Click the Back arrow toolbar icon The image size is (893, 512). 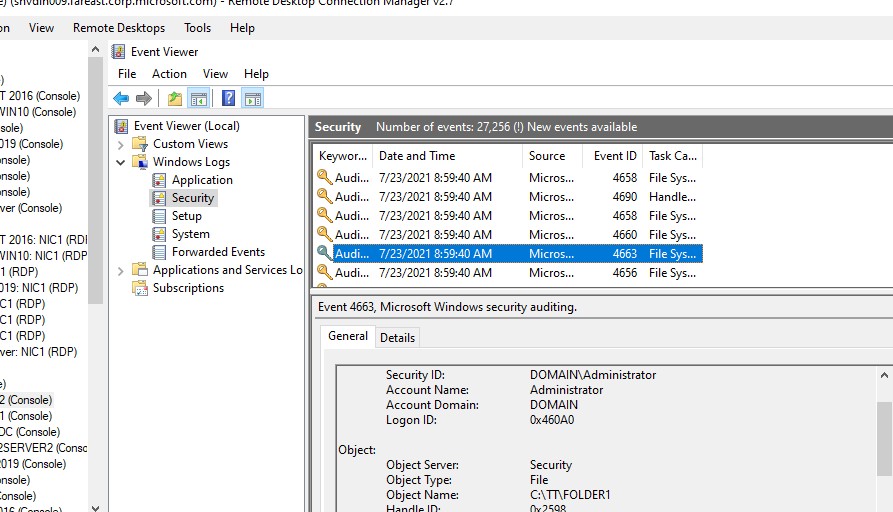pyautogui.click(x=121, y=99)
